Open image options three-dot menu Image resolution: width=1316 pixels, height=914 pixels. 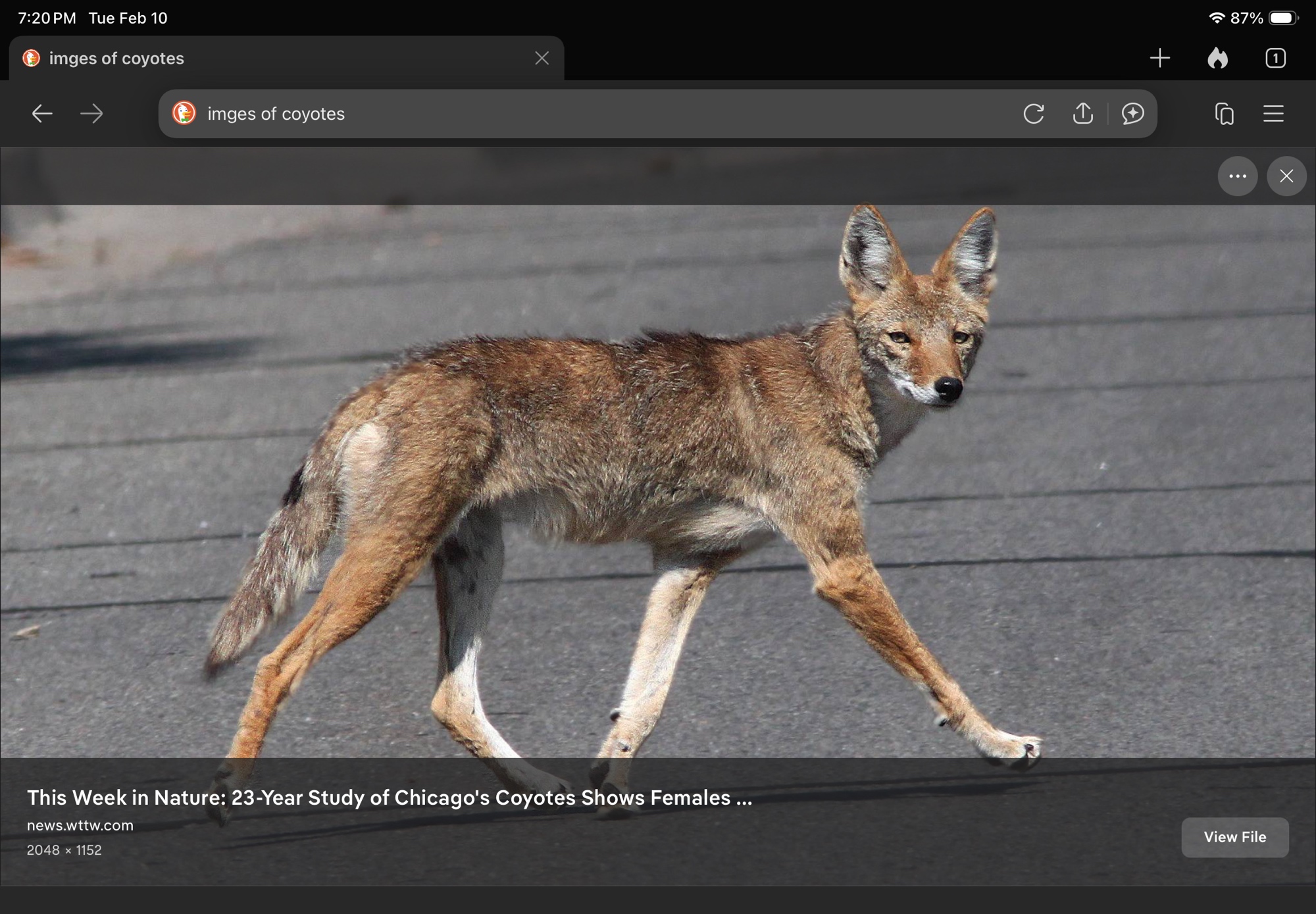click(1237, 176)
